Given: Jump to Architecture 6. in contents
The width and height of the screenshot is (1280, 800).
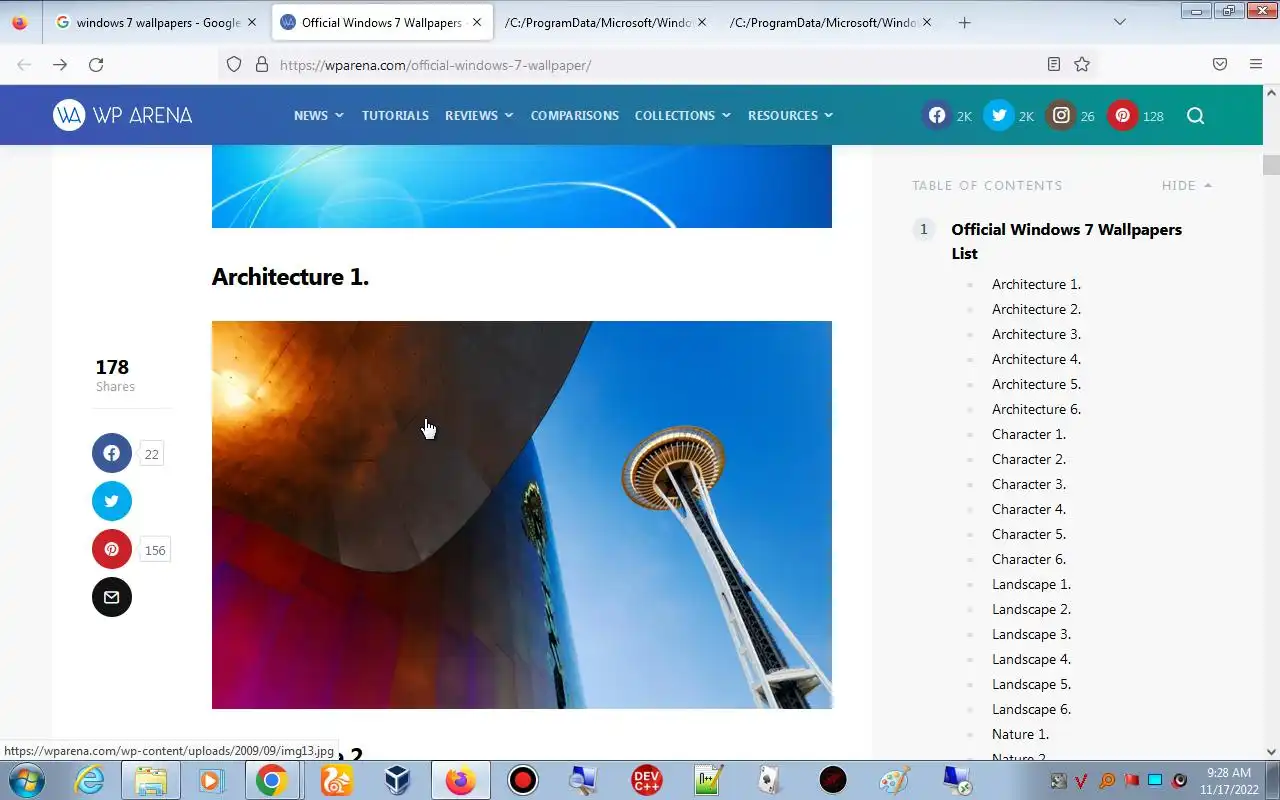Looking at the screenshot, I should click(1036, 409).
